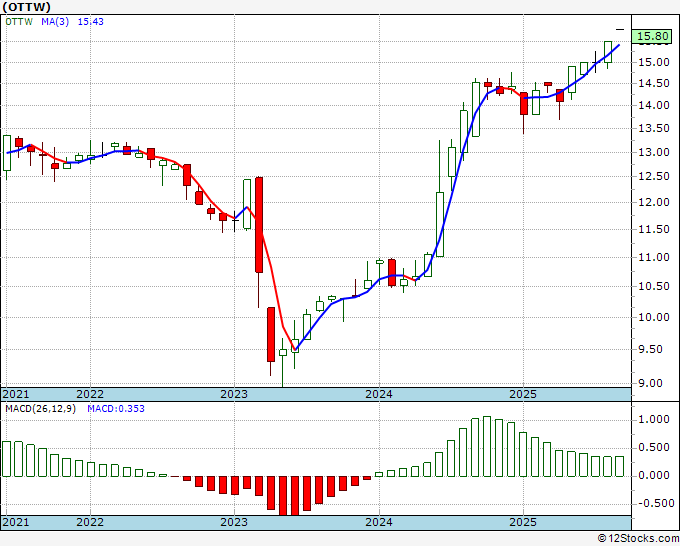Viewport: 680px width, 546px height.
Task: Click the tall red candle starting at 12.50
Action: coord(259,225)
